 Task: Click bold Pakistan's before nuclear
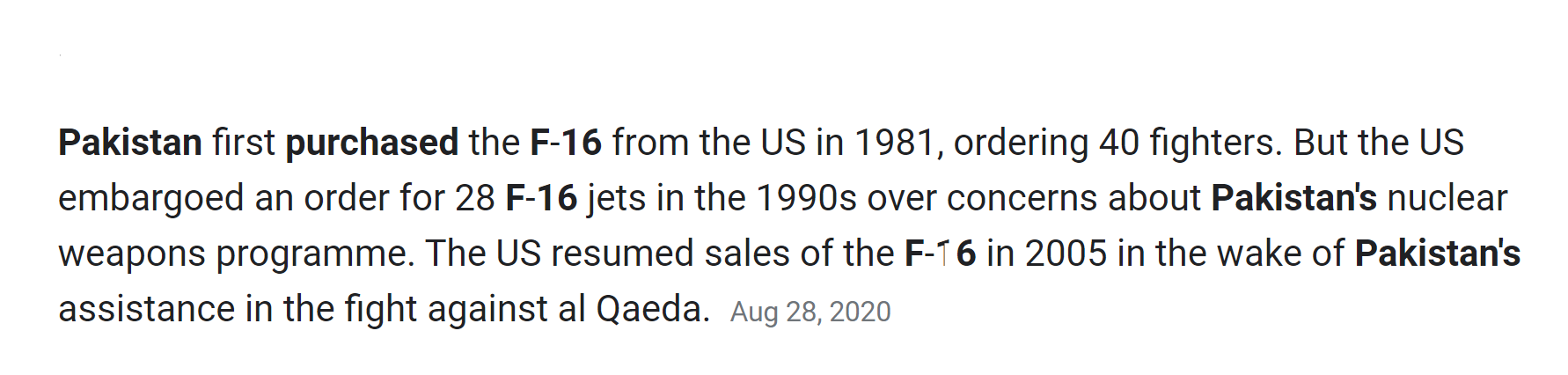click(x=1293, y=198)
